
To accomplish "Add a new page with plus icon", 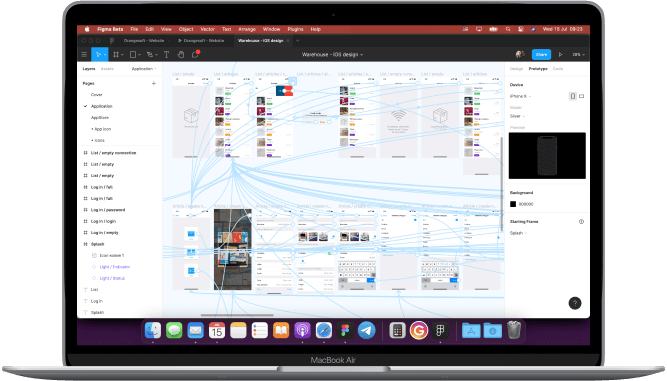I will click(154, 83).
